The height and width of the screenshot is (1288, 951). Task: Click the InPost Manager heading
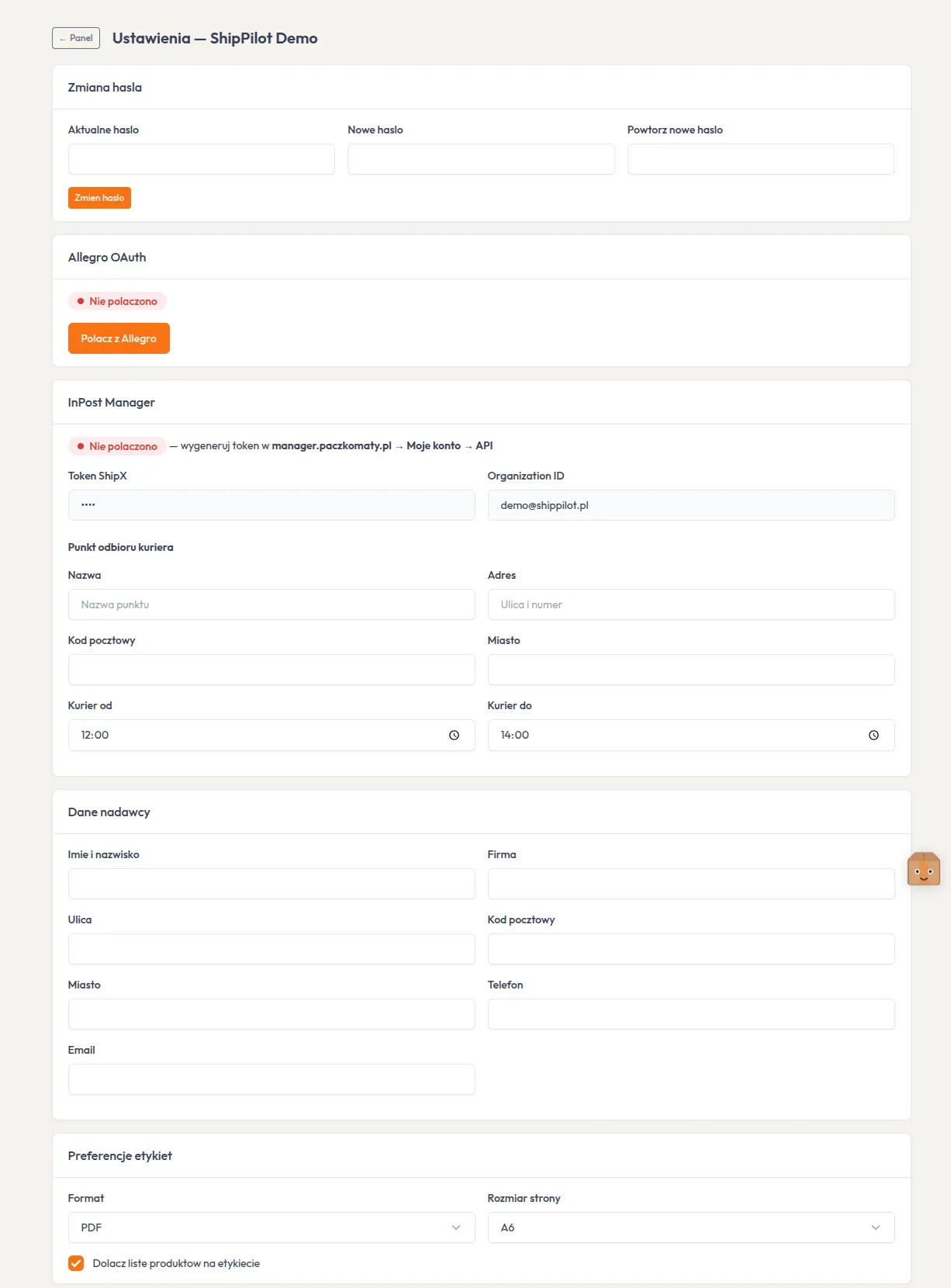click(112, 402)
